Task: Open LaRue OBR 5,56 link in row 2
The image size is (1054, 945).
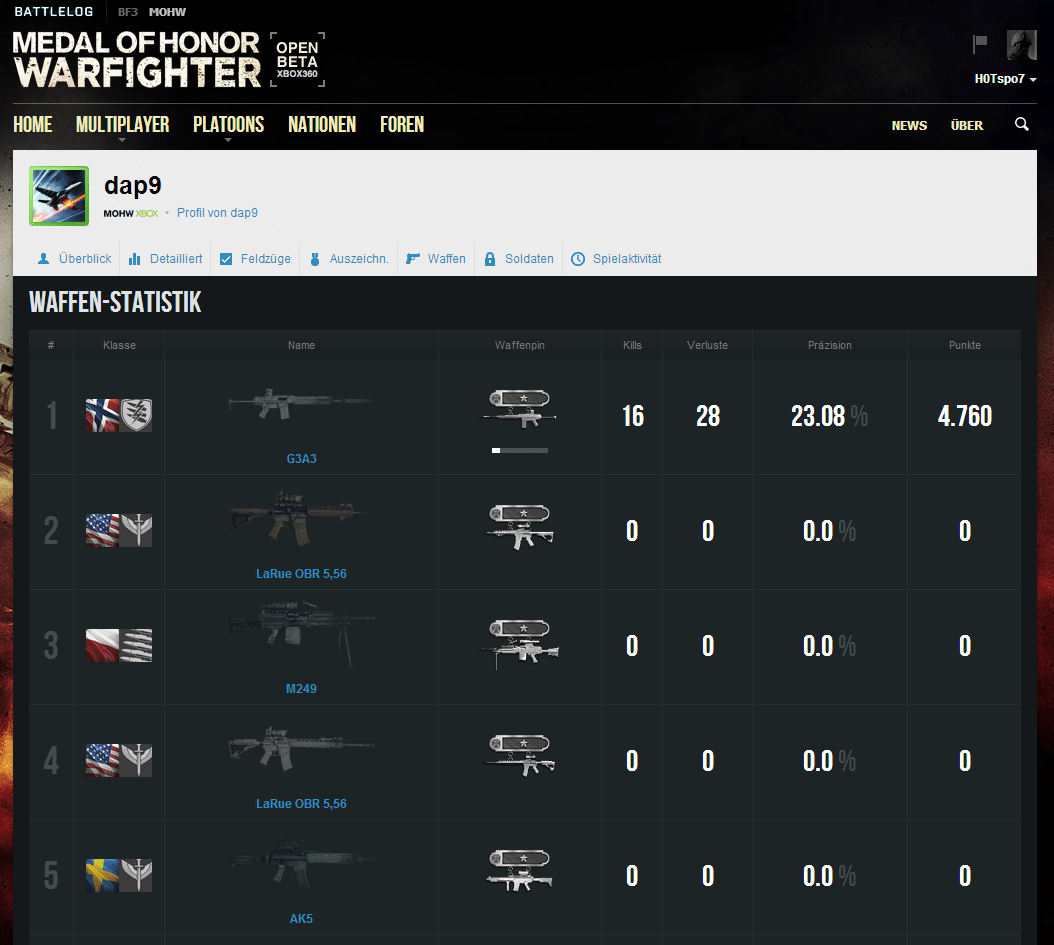Action: [301, 574]
